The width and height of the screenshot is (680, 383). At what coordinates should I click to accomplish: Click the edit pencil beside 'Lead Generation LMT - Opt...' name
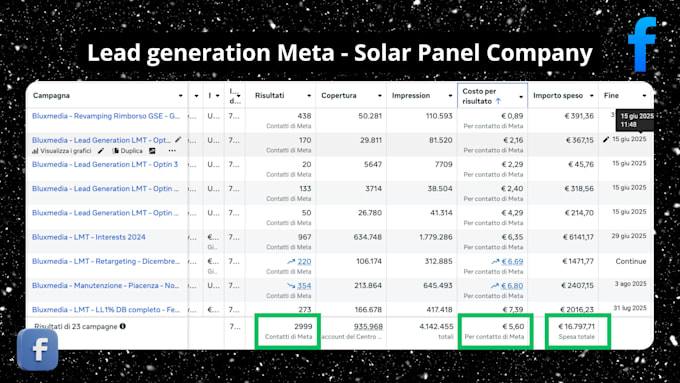tap(178, 140)
